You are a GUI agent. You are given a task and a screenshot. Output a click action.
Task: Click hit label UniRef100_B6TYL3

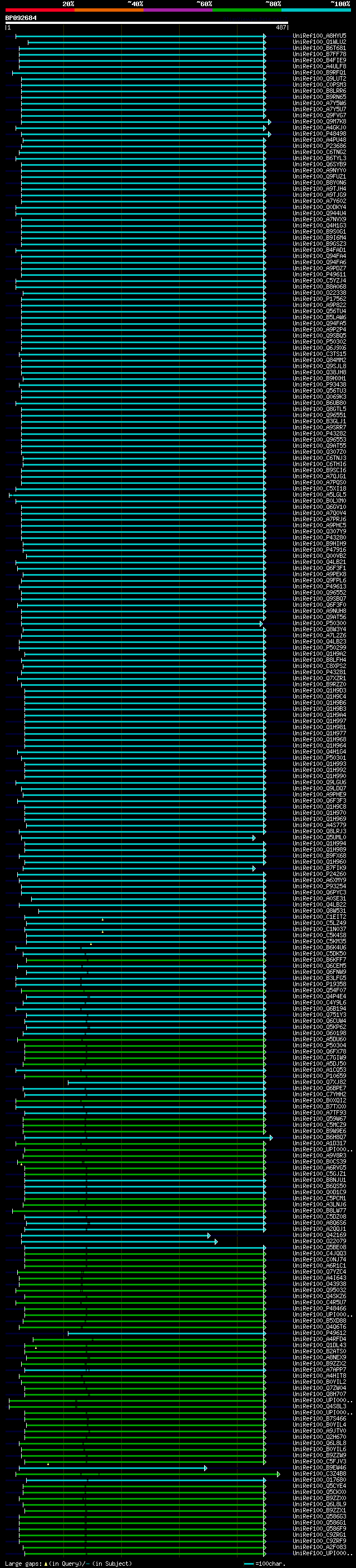coord(319,159)
